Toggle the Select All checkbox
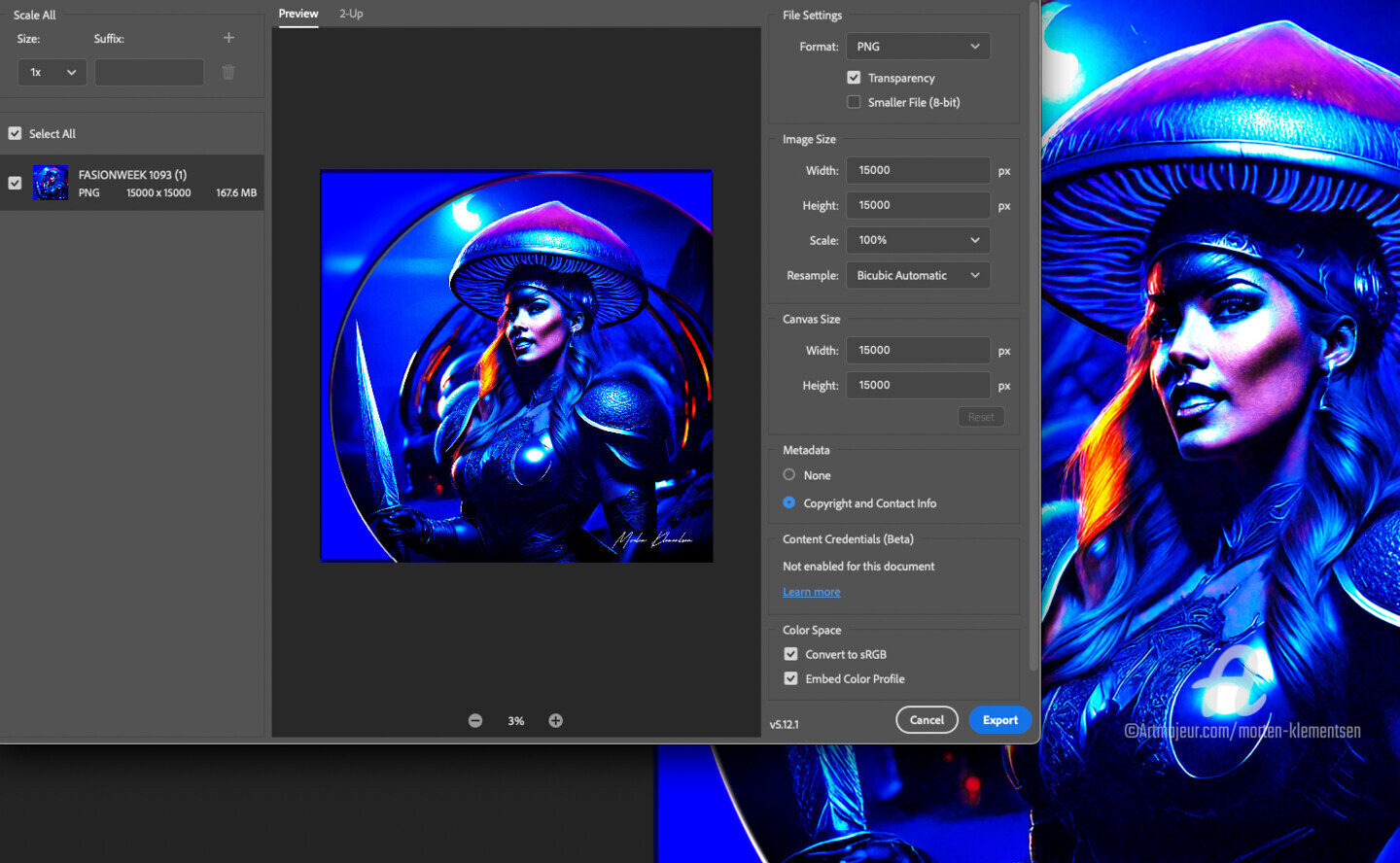The height and width of the screenshot is (863, 1400). [15, 134]
